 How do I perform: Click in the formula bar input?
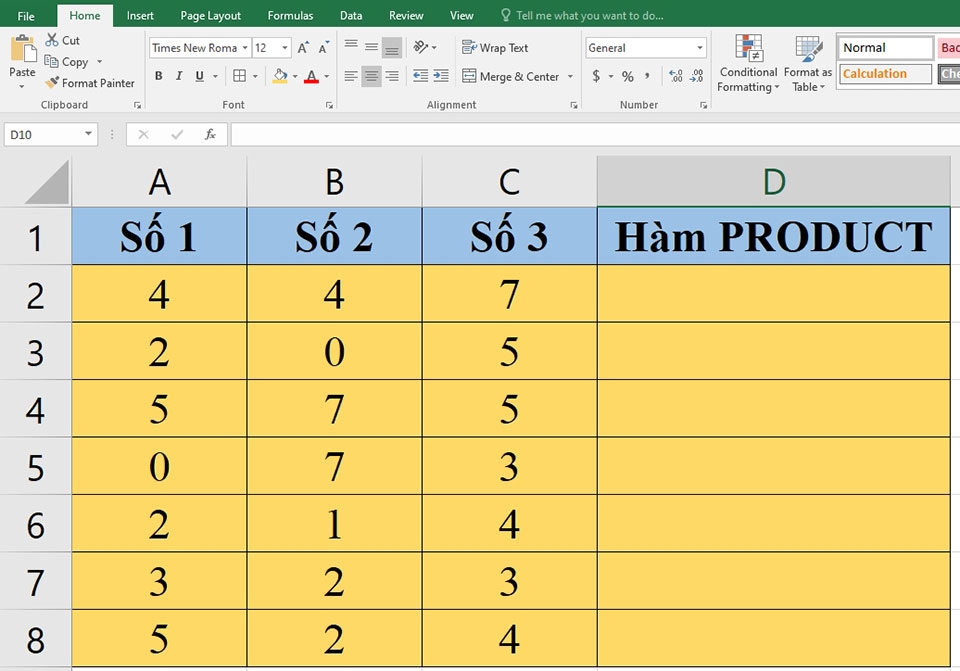[595, 134]
